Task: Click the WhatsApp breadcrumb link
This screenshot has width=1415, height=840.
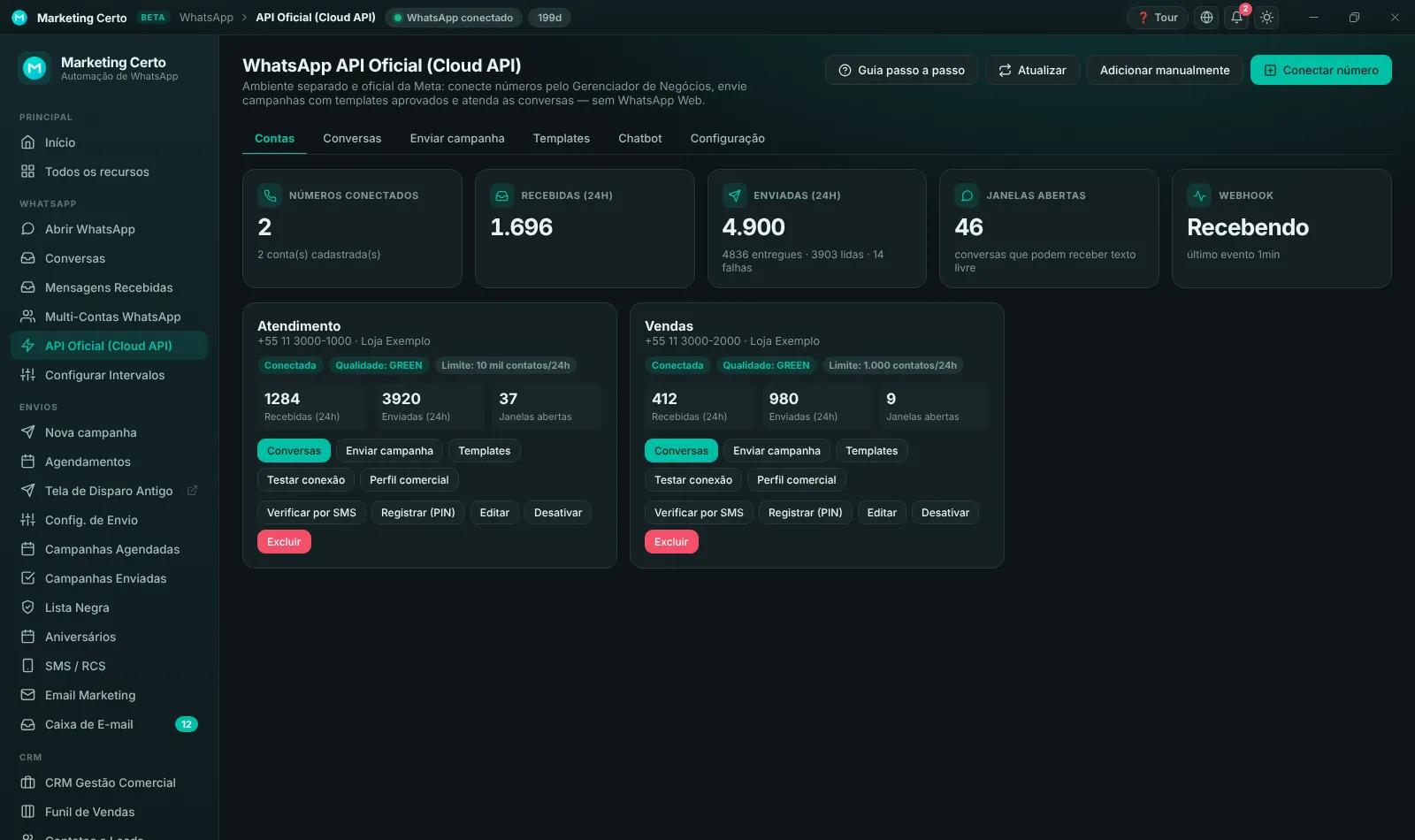Action: click(206, 18)
